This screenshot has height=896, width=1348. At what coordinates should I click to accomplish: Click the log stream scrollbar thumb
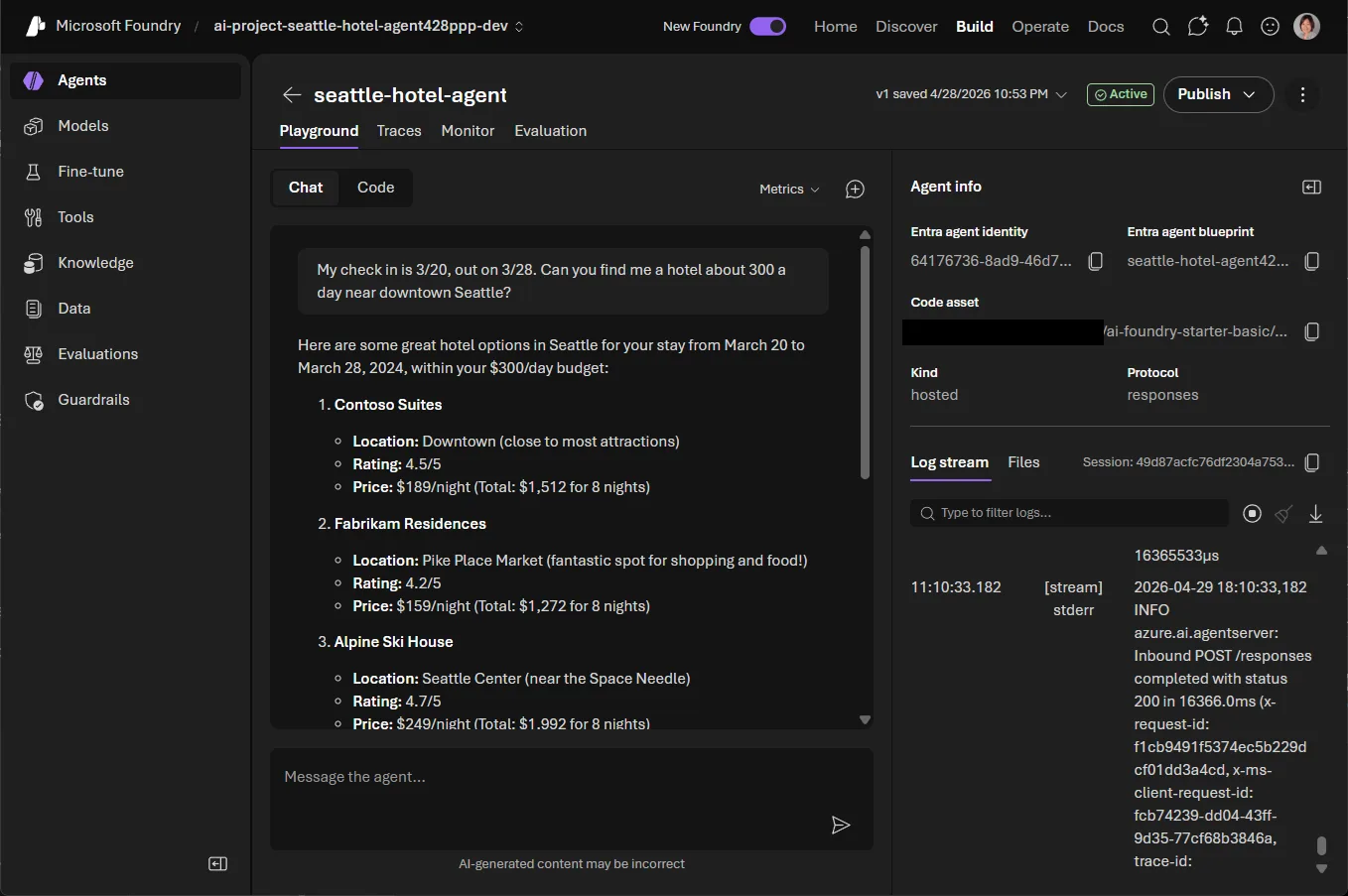click(x=1321, y=845)
